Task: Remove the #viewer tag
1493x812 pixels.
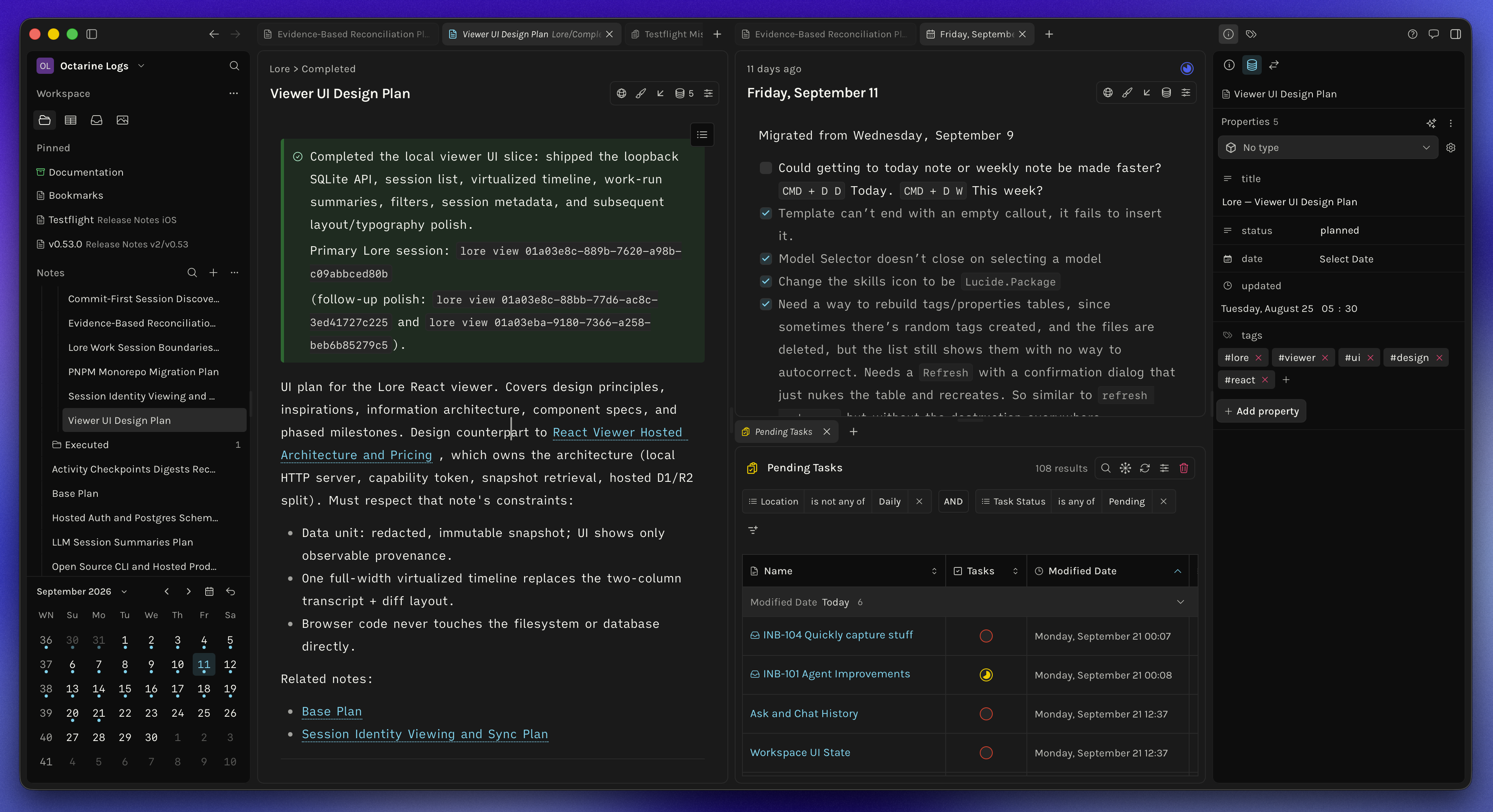Action: tap(1324, 358)
